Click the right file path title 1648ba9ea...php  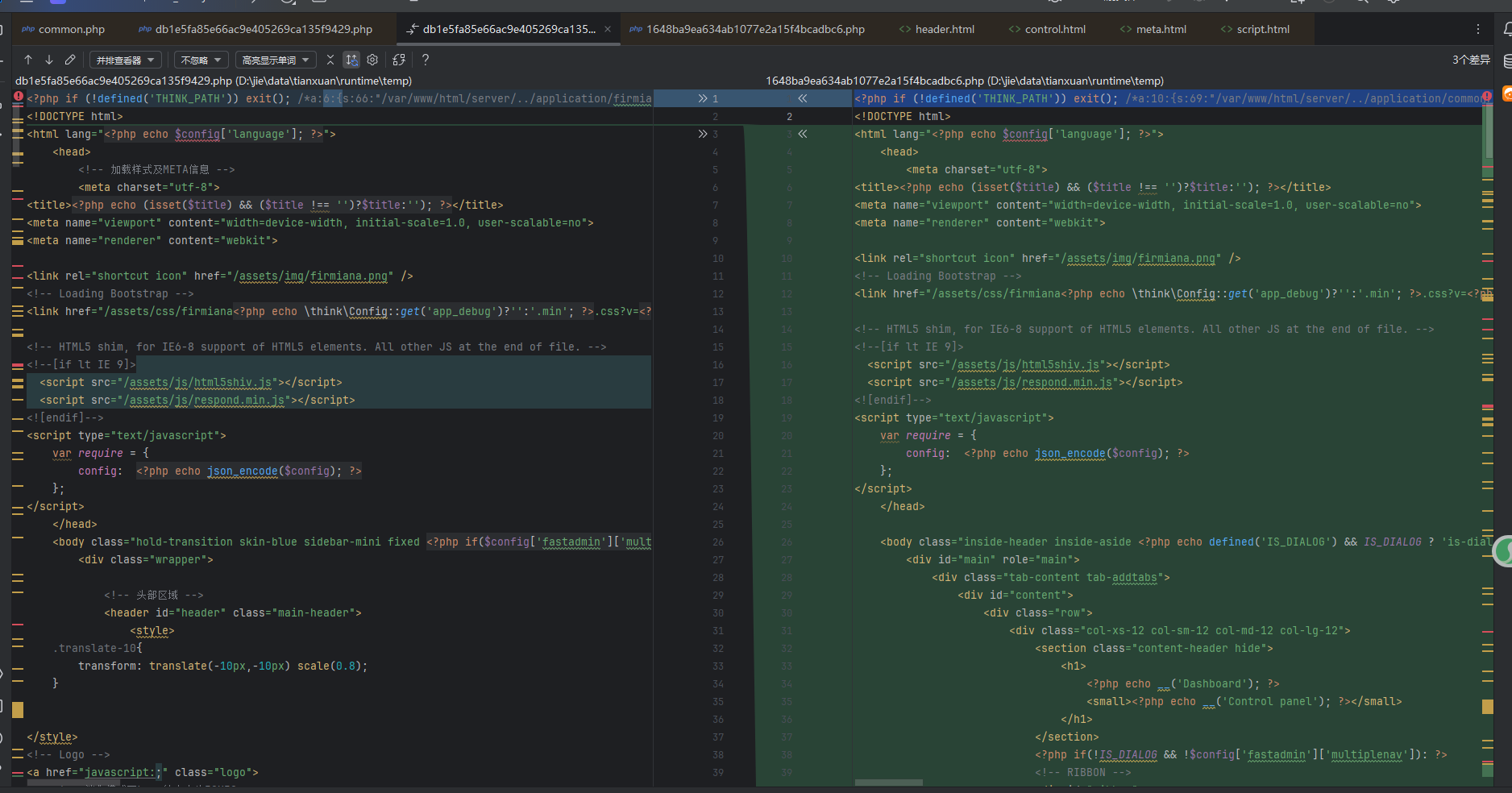coord(965,81)
